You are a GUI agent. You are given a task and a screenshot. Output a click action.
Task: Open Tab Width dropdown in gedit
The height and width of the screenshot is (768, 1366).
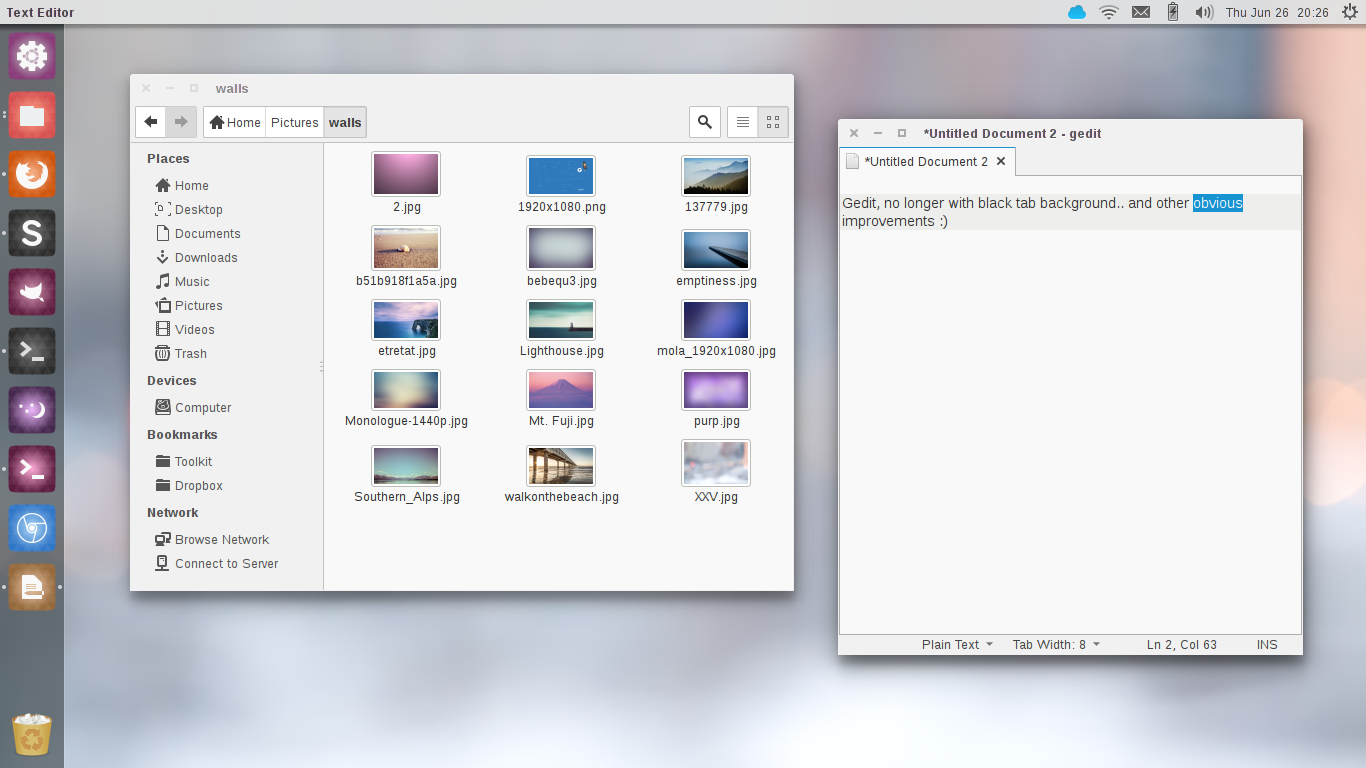coord(1056,644)
